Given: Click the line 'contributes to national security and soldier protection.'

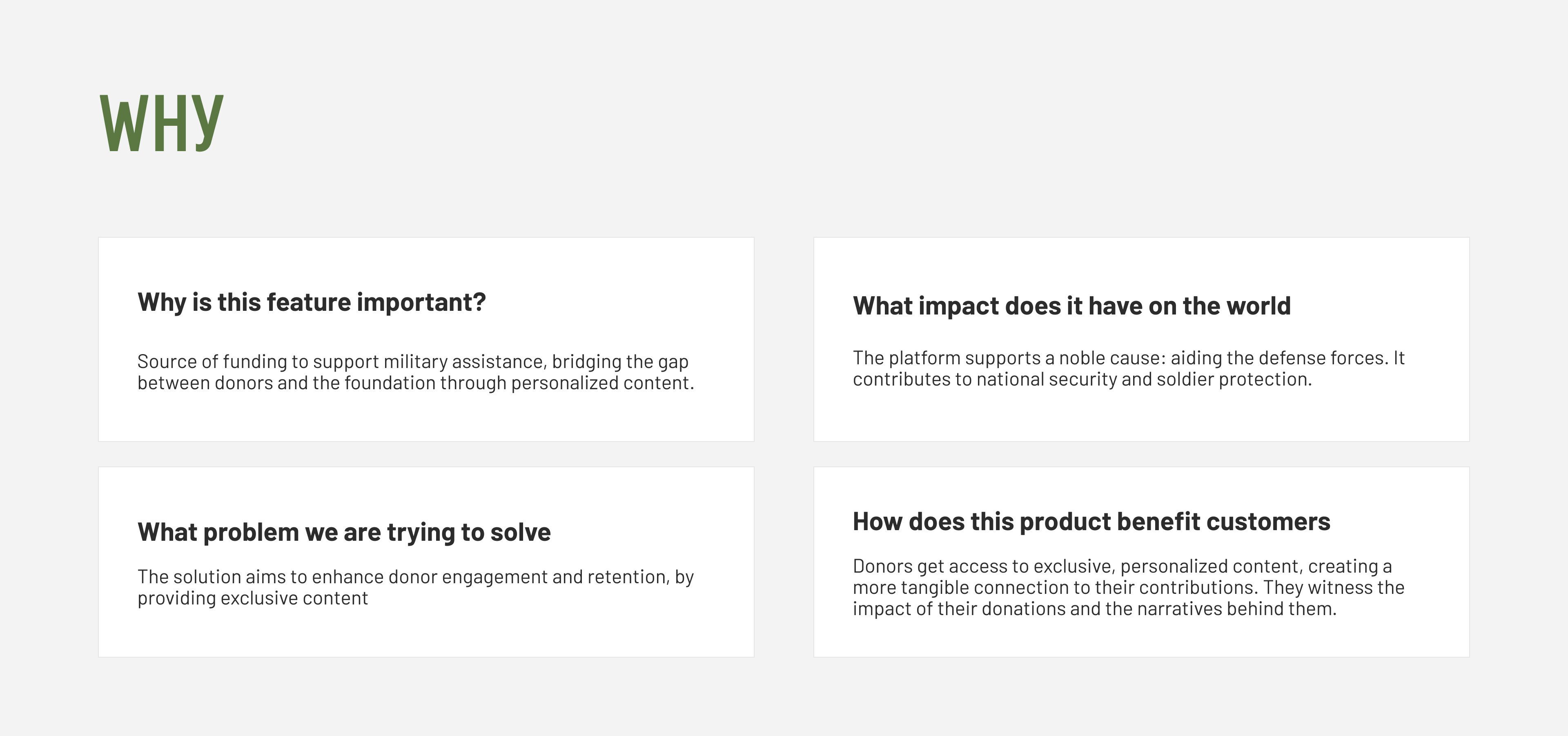Looking at the screenshot, I should [1082, 379].
